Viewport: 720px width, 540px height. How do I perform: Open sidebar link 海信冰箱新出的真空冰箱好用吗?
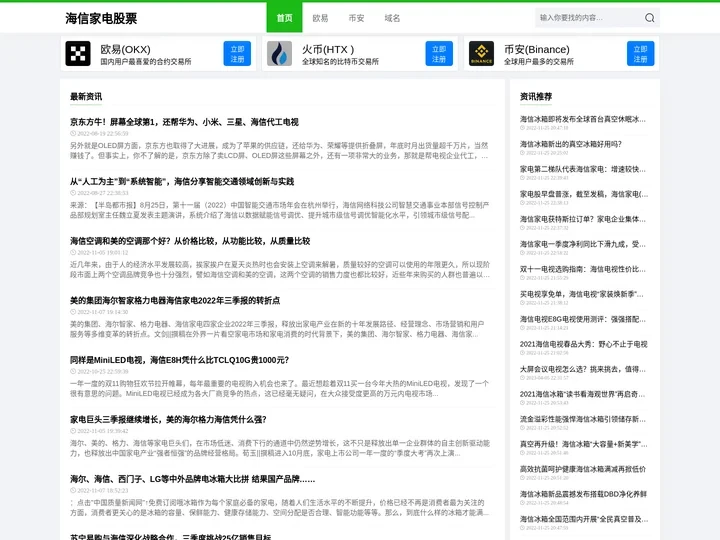[571, 144]
